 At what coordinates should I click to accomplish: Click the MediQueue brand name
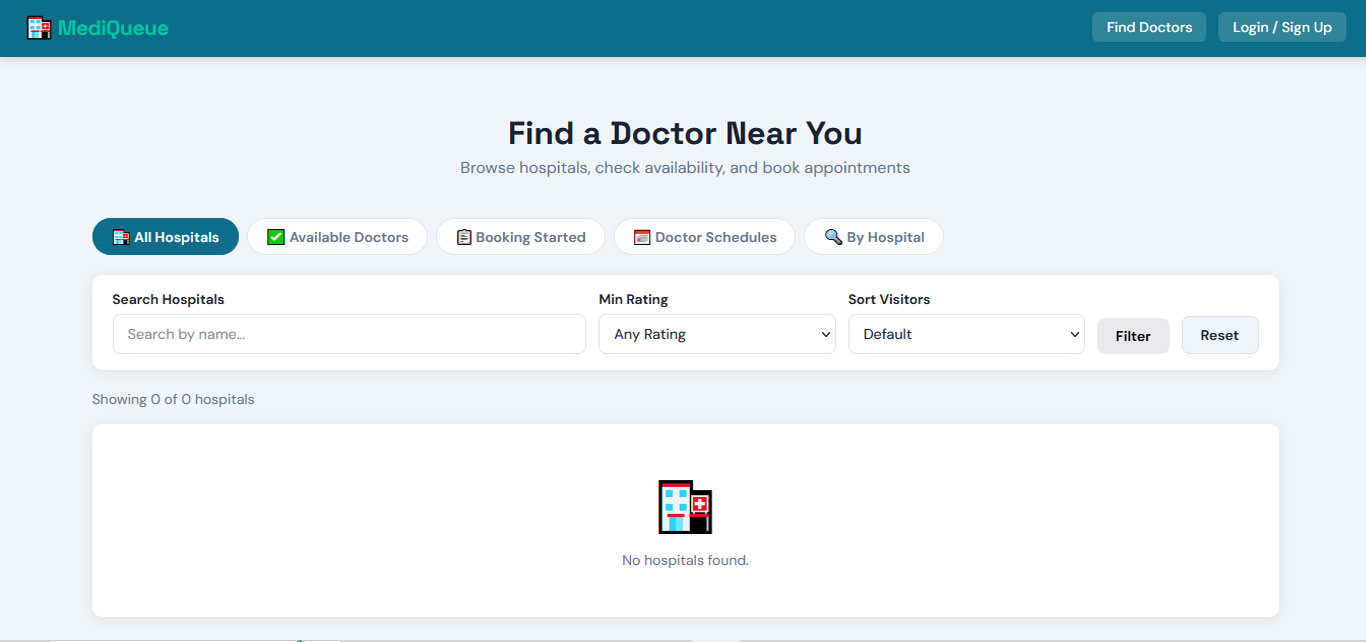[113, 28]
